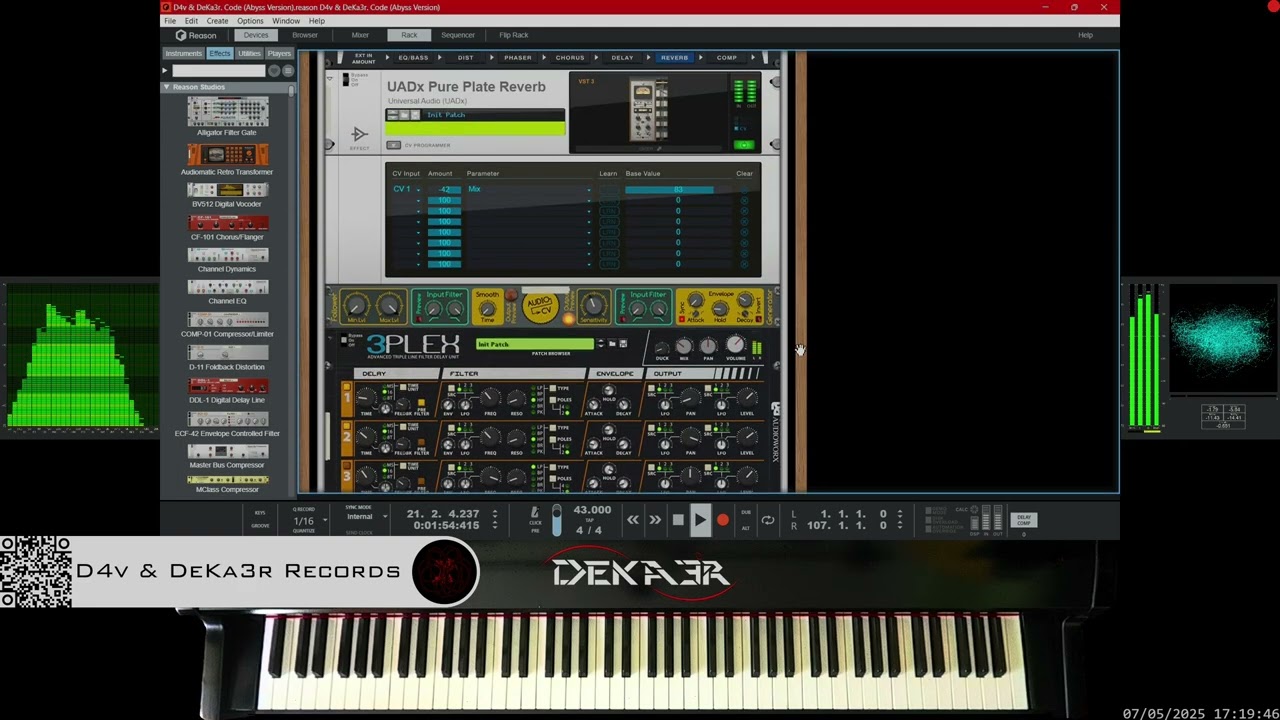Image resolution: width=1280 pixels, height=720 pixels.
Task: Click the L/R locator stepper arrows
Action: pos(900,519)
